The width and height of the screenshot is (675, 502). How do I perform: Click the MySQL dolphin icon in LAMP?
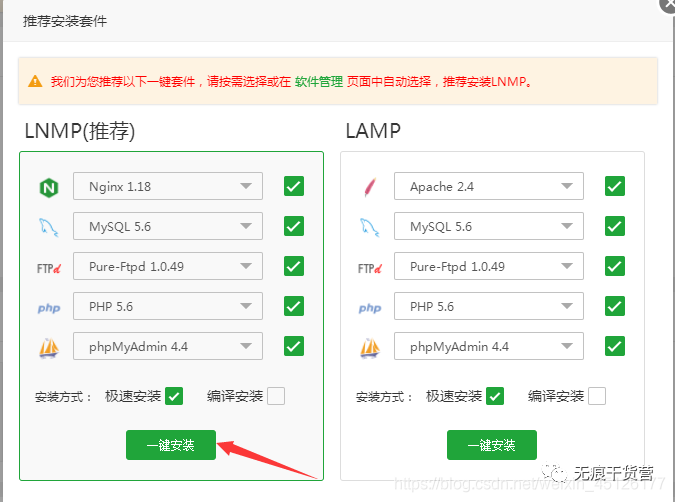click(x=370, y=227)
